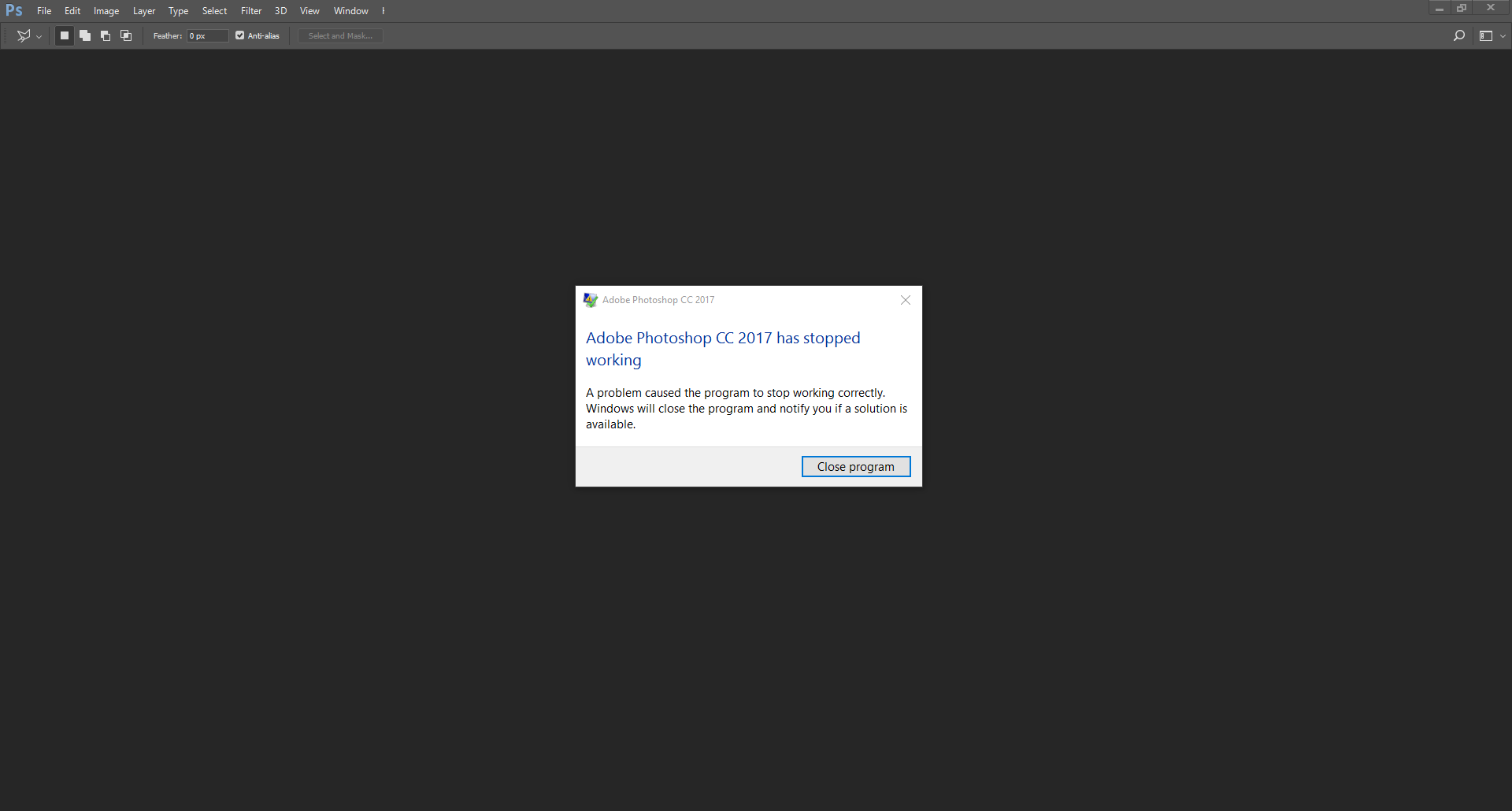Open the Select menu dropdown
This screenshot has height=811, width=1512.
pos(214,10)
